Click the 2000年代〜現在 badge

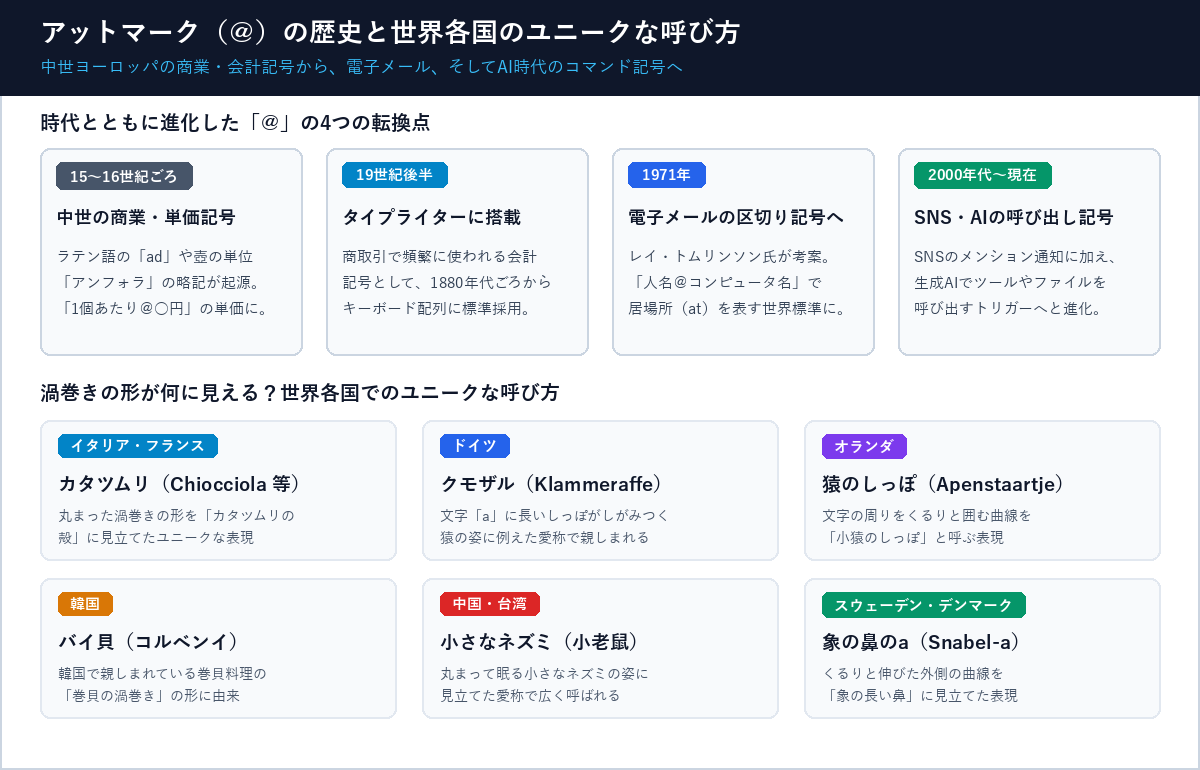point(983,175)
